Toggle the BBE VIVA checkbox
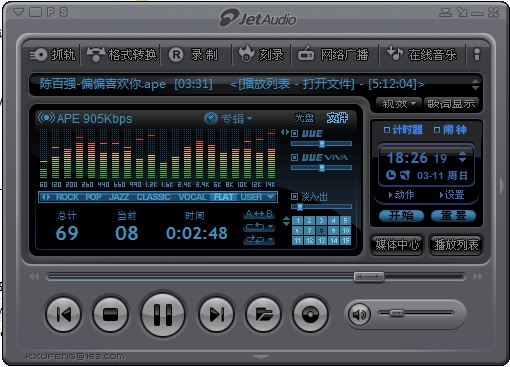This screenshot has height=367, width=510. (294, 157)
